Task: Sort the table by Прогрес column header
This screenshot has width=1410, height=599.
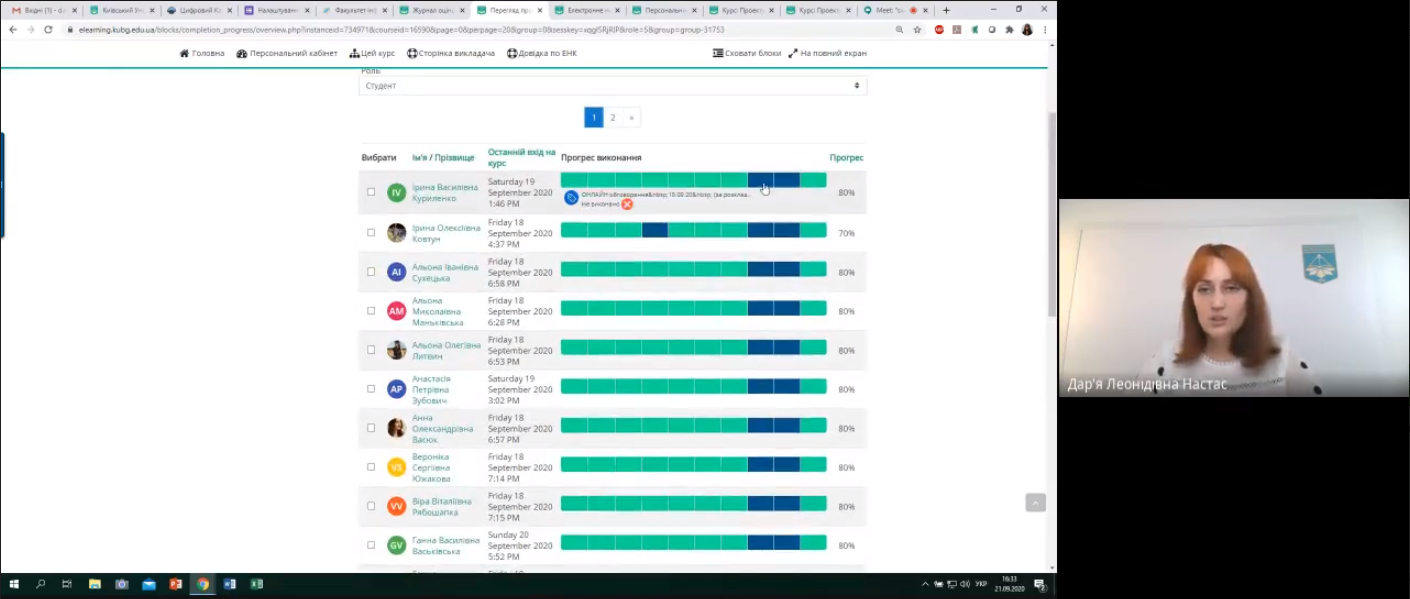Action: (x=846, y=158)
